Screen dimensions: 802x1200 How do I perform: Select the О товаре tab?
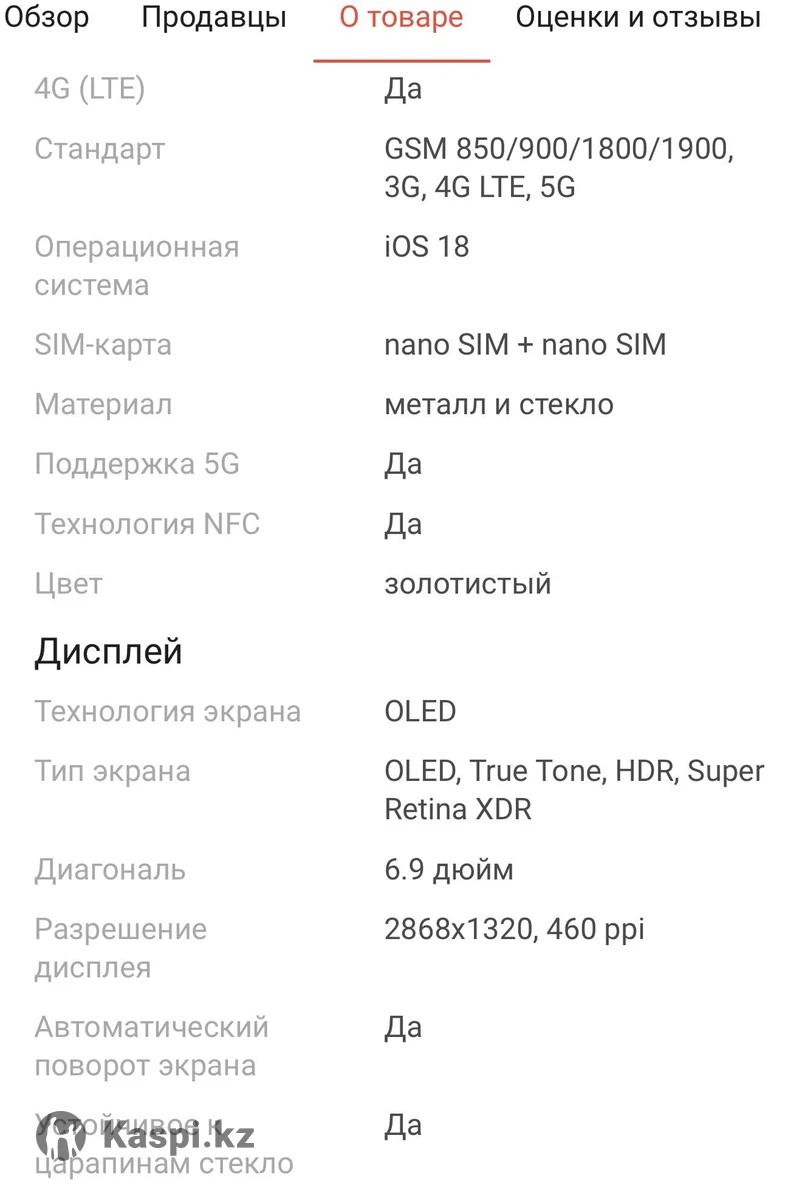[x=401, y=17]
